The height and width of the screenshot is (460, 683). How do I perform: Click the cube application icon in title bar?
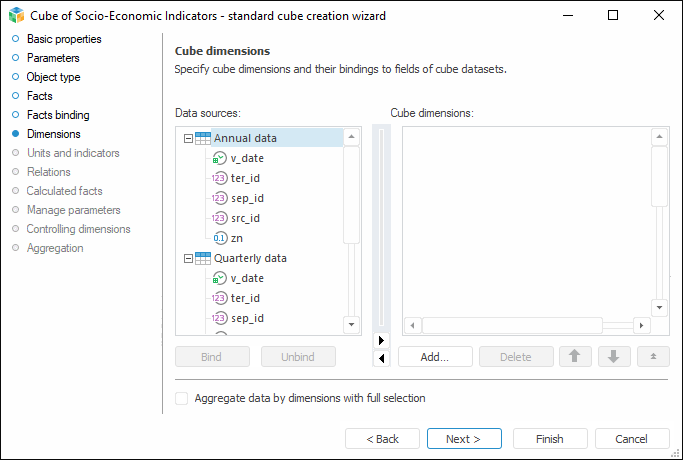[15, 15]
